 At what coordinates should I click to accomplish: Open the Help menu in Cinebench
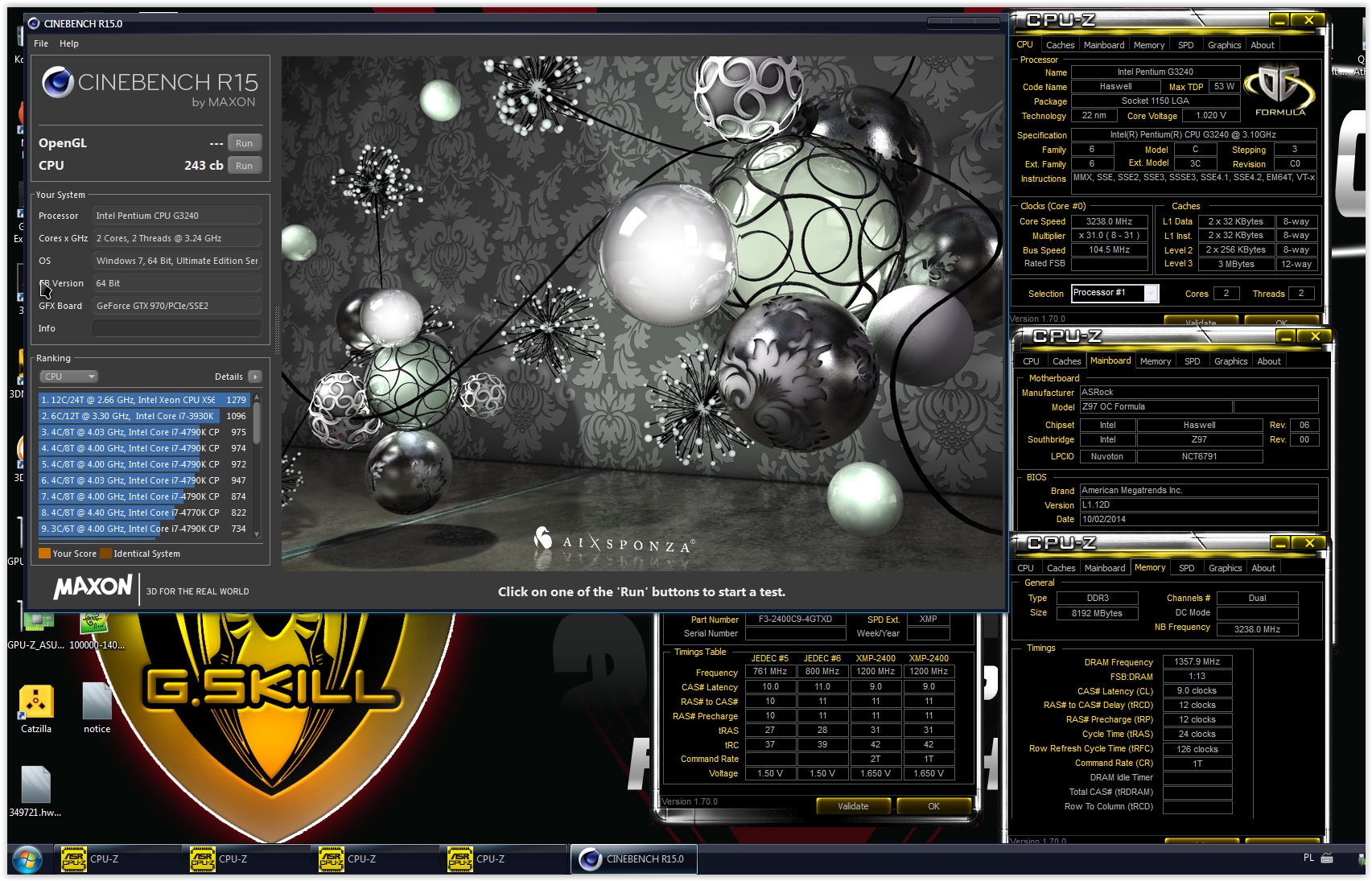69,43
